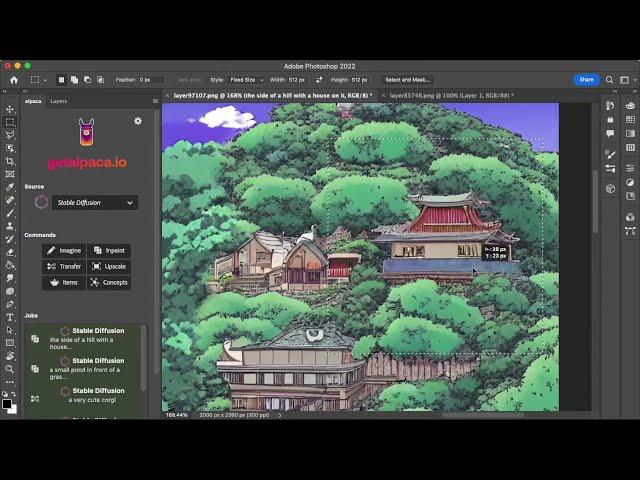The image size is (640, 480).
Task: Switch to the Layers panel tab
Action: coord(58,101)
